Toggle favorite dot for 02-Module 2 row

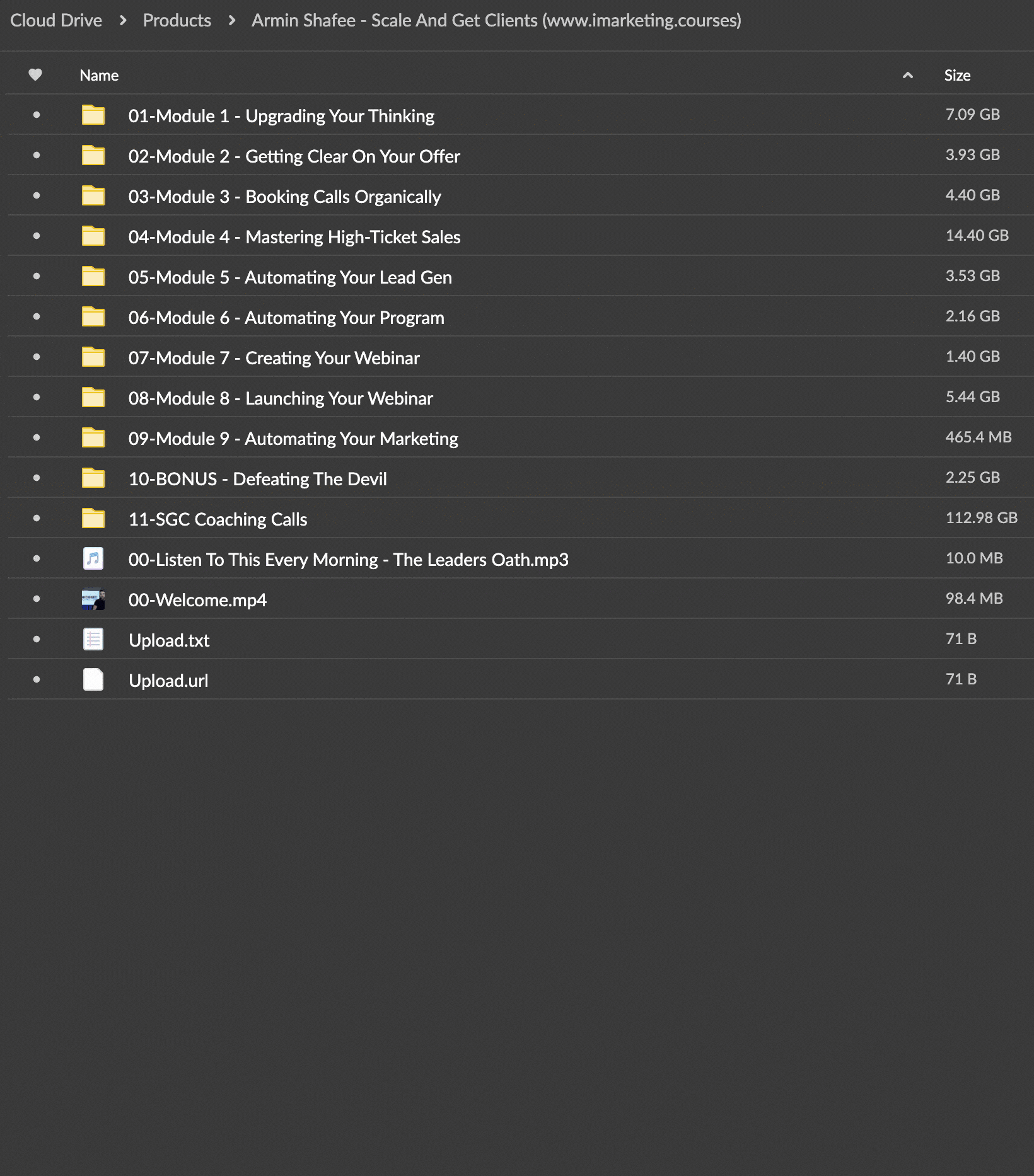37,156
